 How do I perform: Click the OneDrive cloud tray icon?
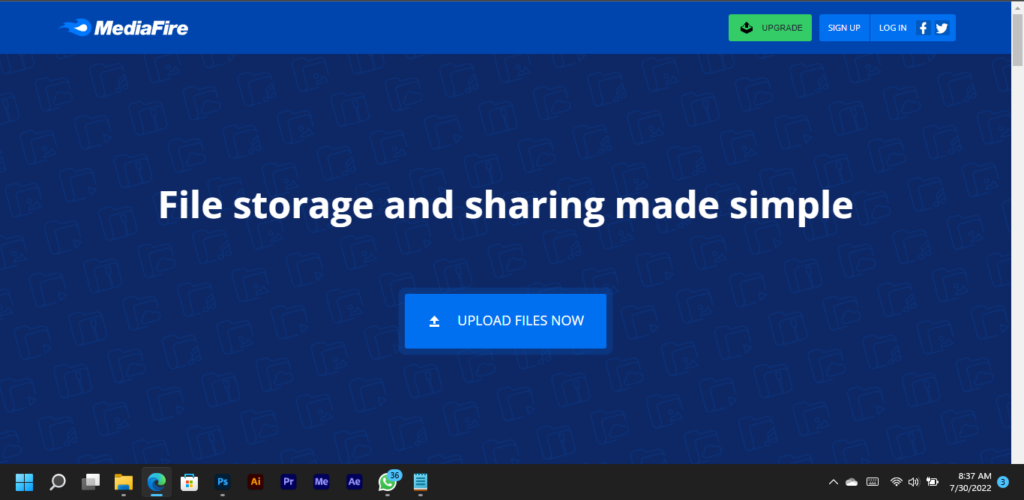pyautogui.click(x=852, y=482)
